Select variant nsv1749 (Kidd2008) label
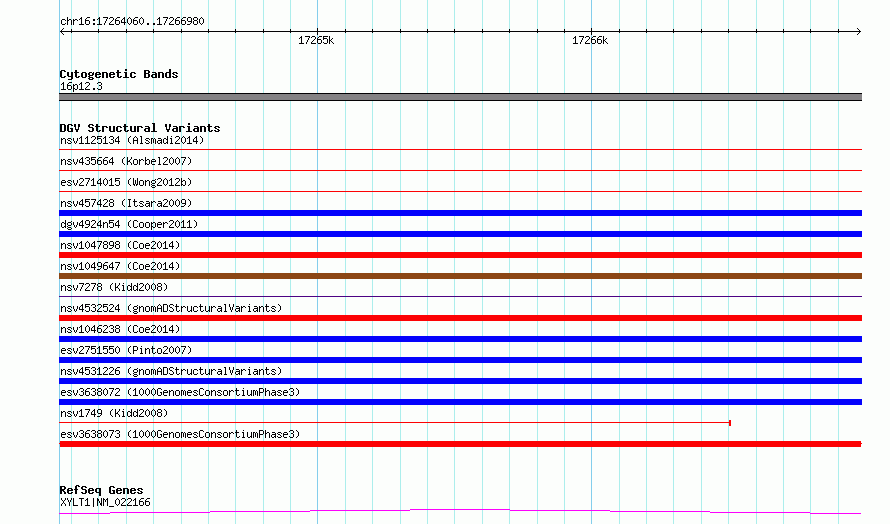 pos(114,413)
